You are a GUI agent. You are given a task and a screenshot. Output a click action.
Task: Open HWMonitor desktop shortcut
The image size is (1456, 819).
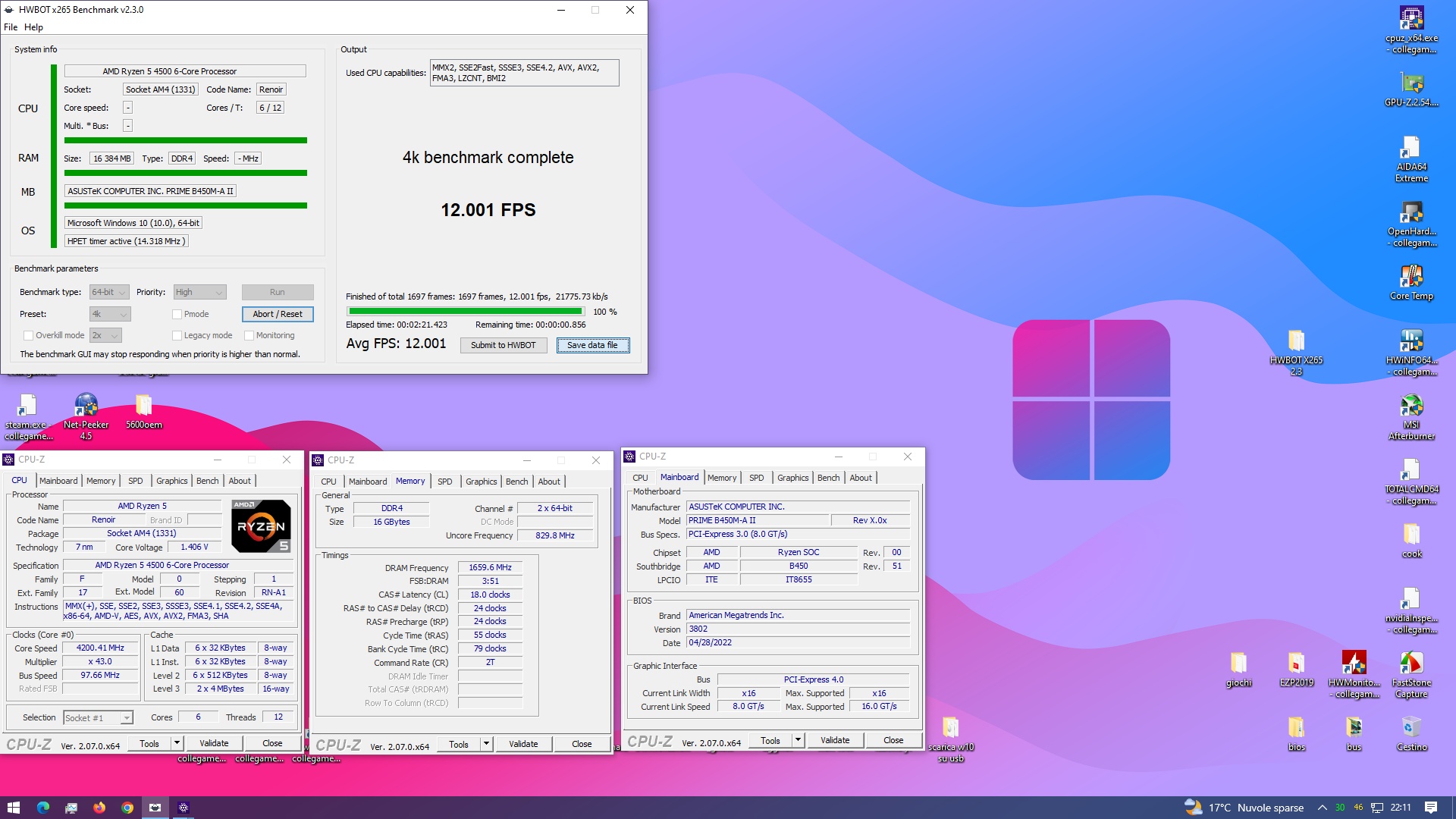(1354, 675)
